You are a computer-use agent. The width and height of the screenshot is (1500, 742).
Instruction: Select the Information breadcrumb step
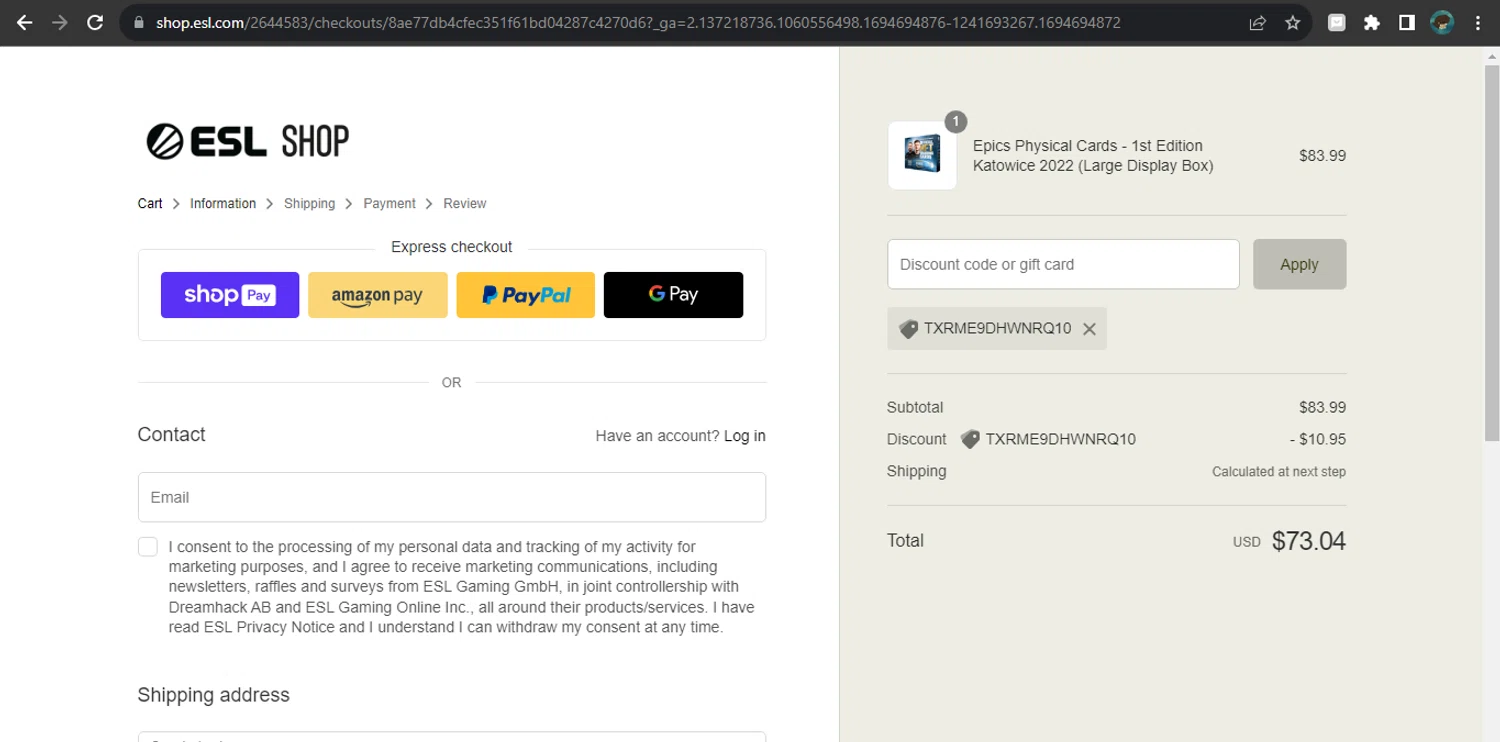(x=223, y=203)
